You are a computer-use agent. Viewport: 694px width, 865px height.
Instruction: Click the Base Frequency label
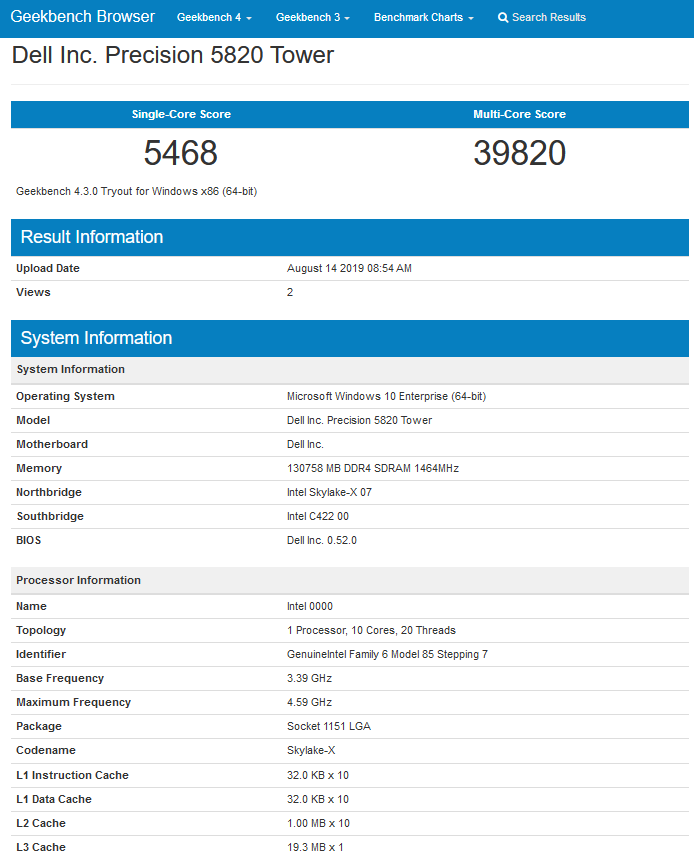coord(60,678)
